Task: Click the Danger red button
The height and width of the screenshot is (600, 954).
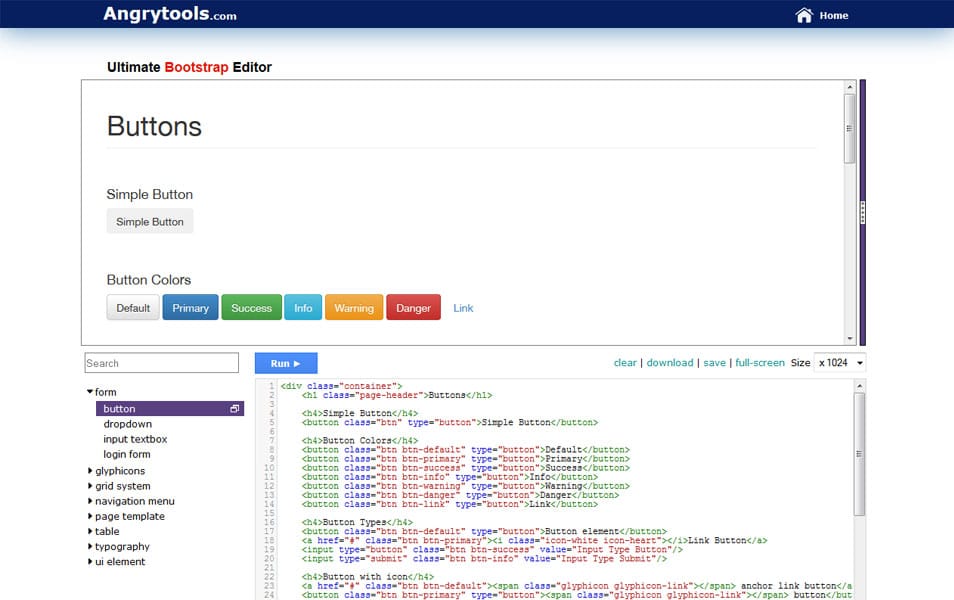Action: click(x=414, y=308)
